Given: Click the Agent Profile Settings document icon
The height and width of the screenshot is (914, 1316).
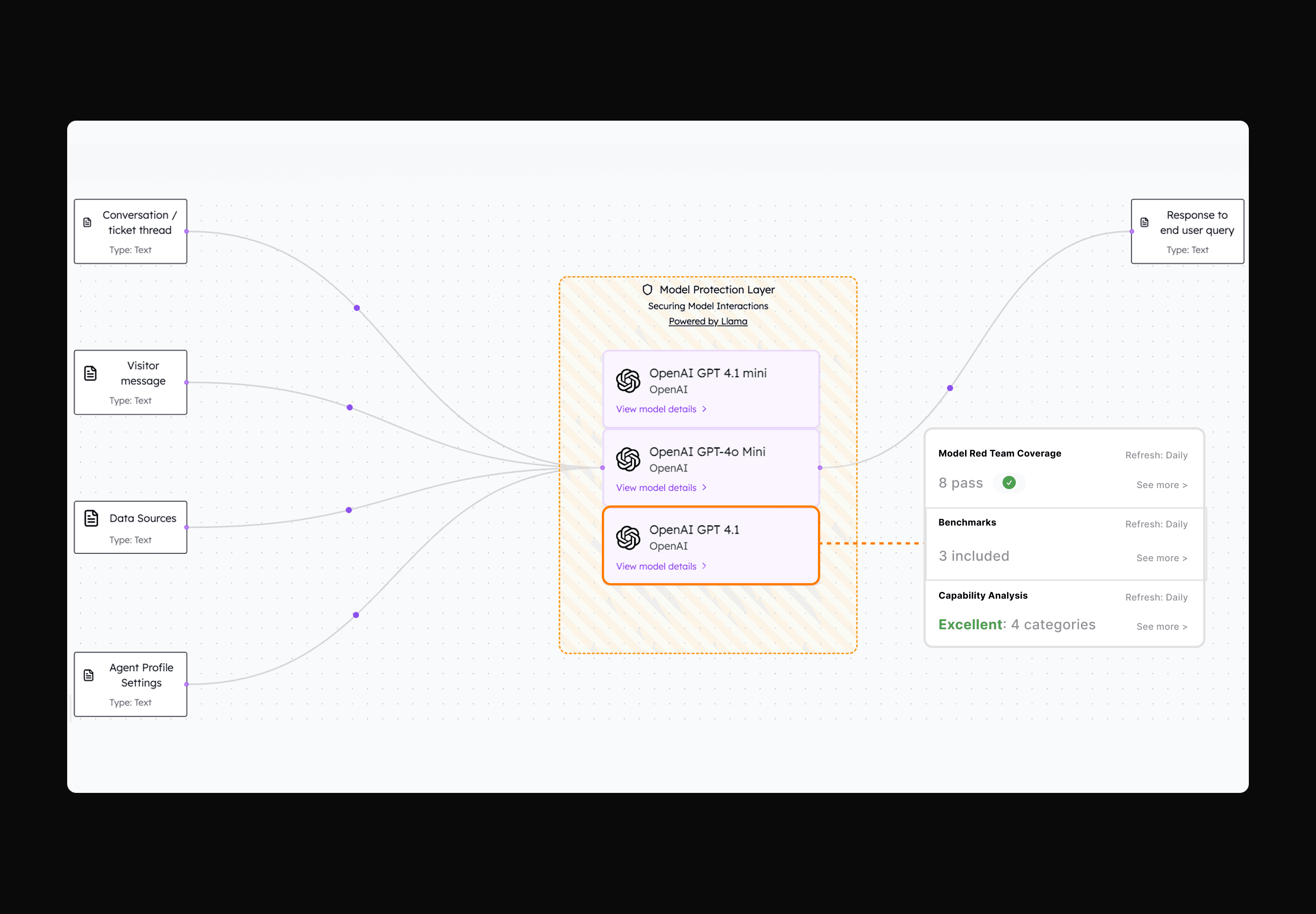Looking at the screenshot, I should [89, 675].
